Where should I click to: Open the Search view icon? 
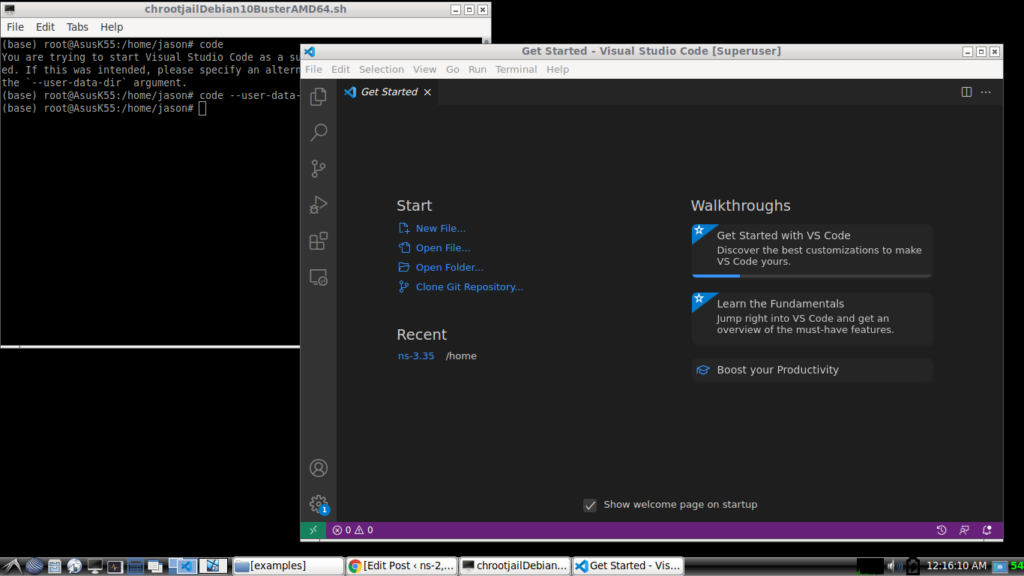click(318, 132)
